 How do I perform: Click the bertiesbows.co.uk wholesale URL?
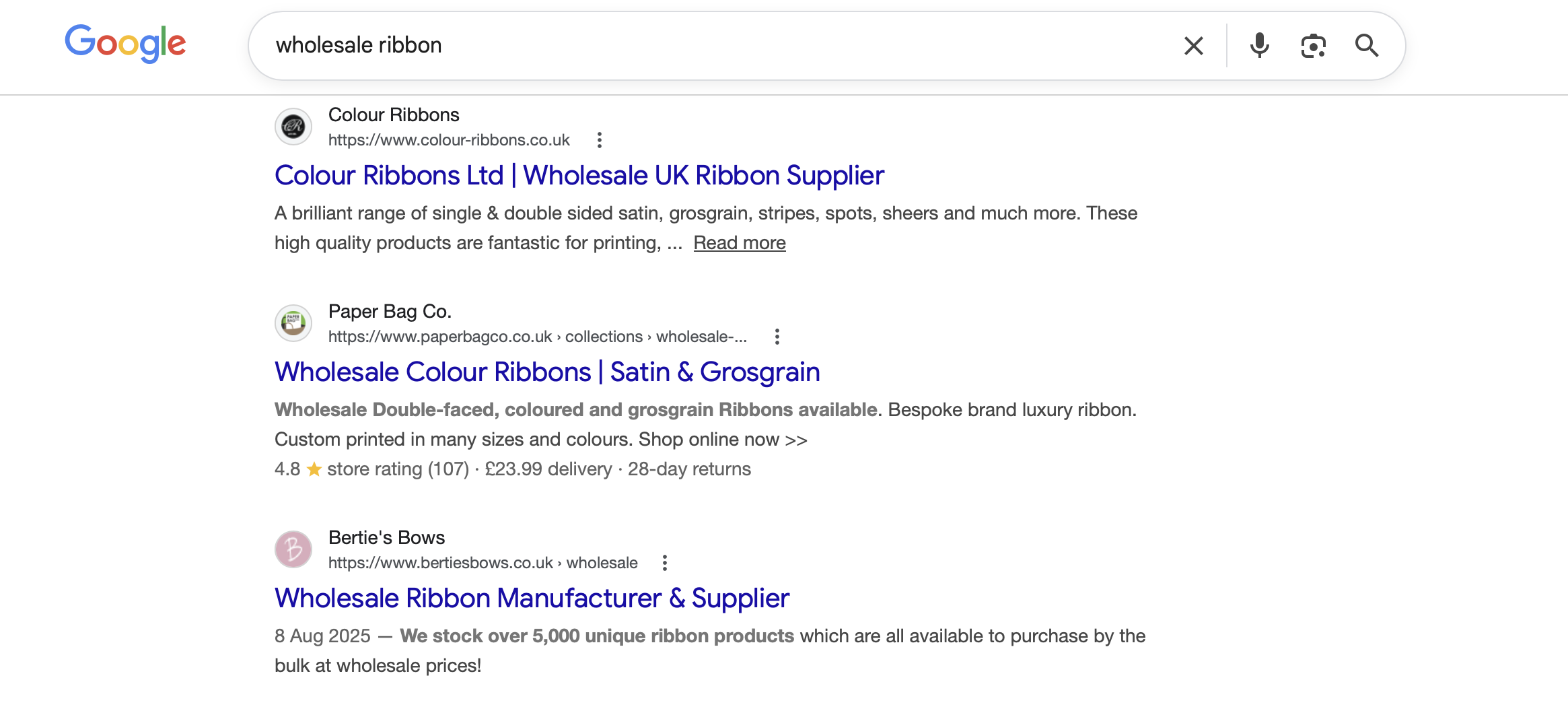[x=483, y=563]
